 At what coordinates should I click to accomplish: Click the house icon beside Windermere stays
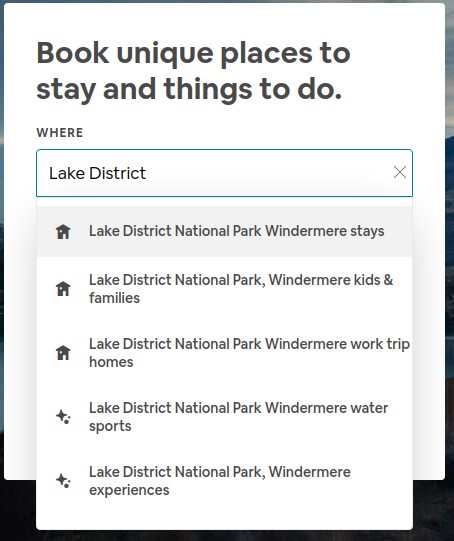[63, 232]
